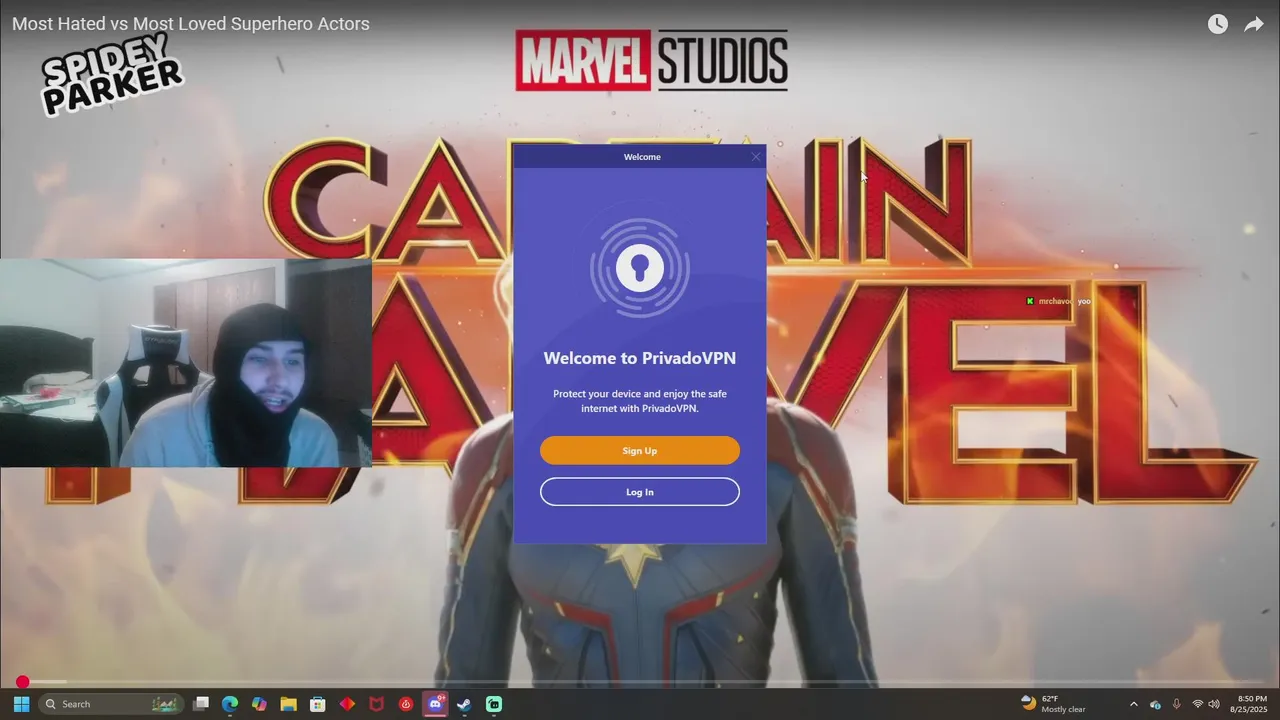The height and width of the screenshot is (720, 1280).
Task: Click the Spidey Parker channel logo
Action: click(x=112, y=75)
